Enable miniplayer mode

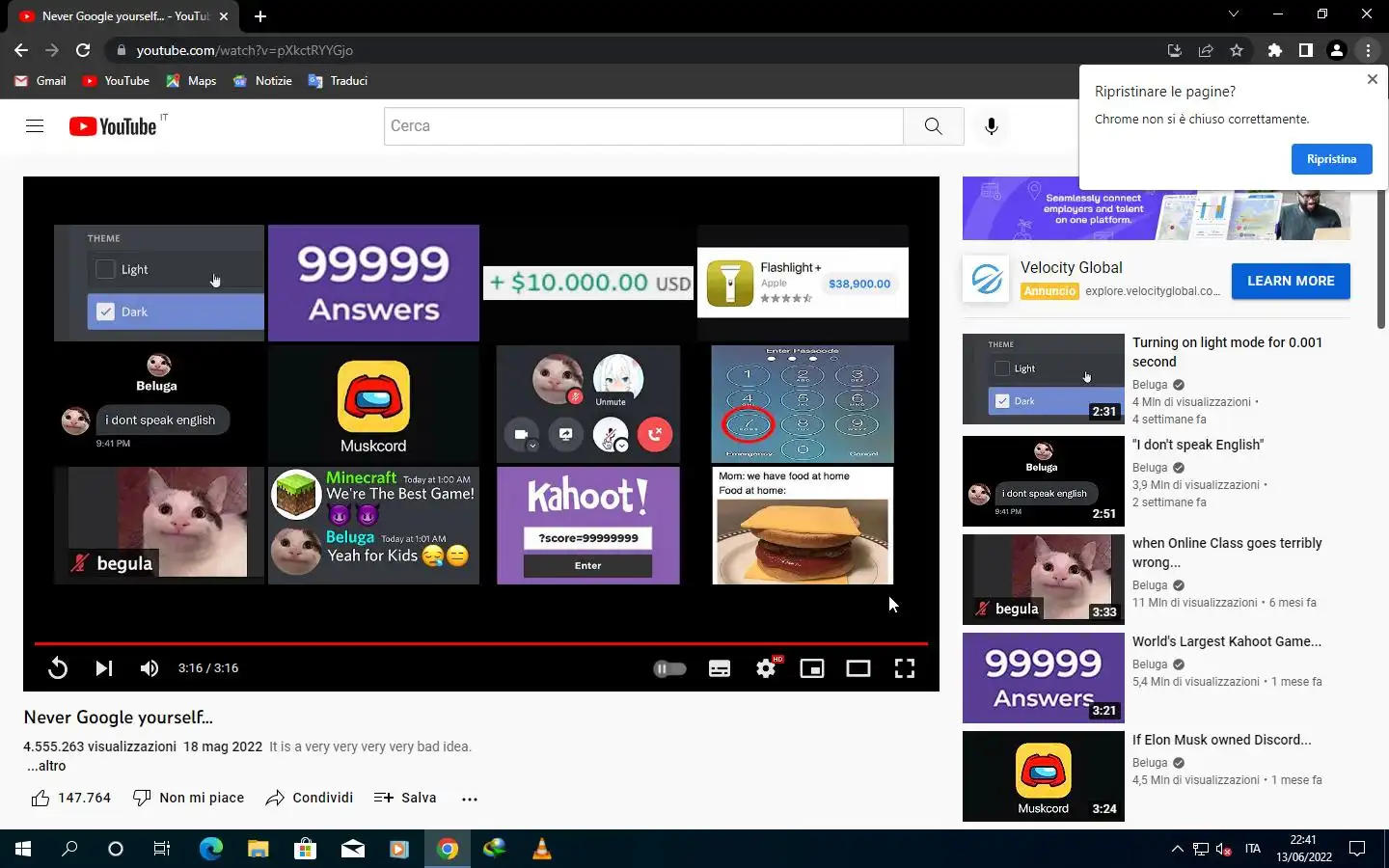(x=812, y=668)
